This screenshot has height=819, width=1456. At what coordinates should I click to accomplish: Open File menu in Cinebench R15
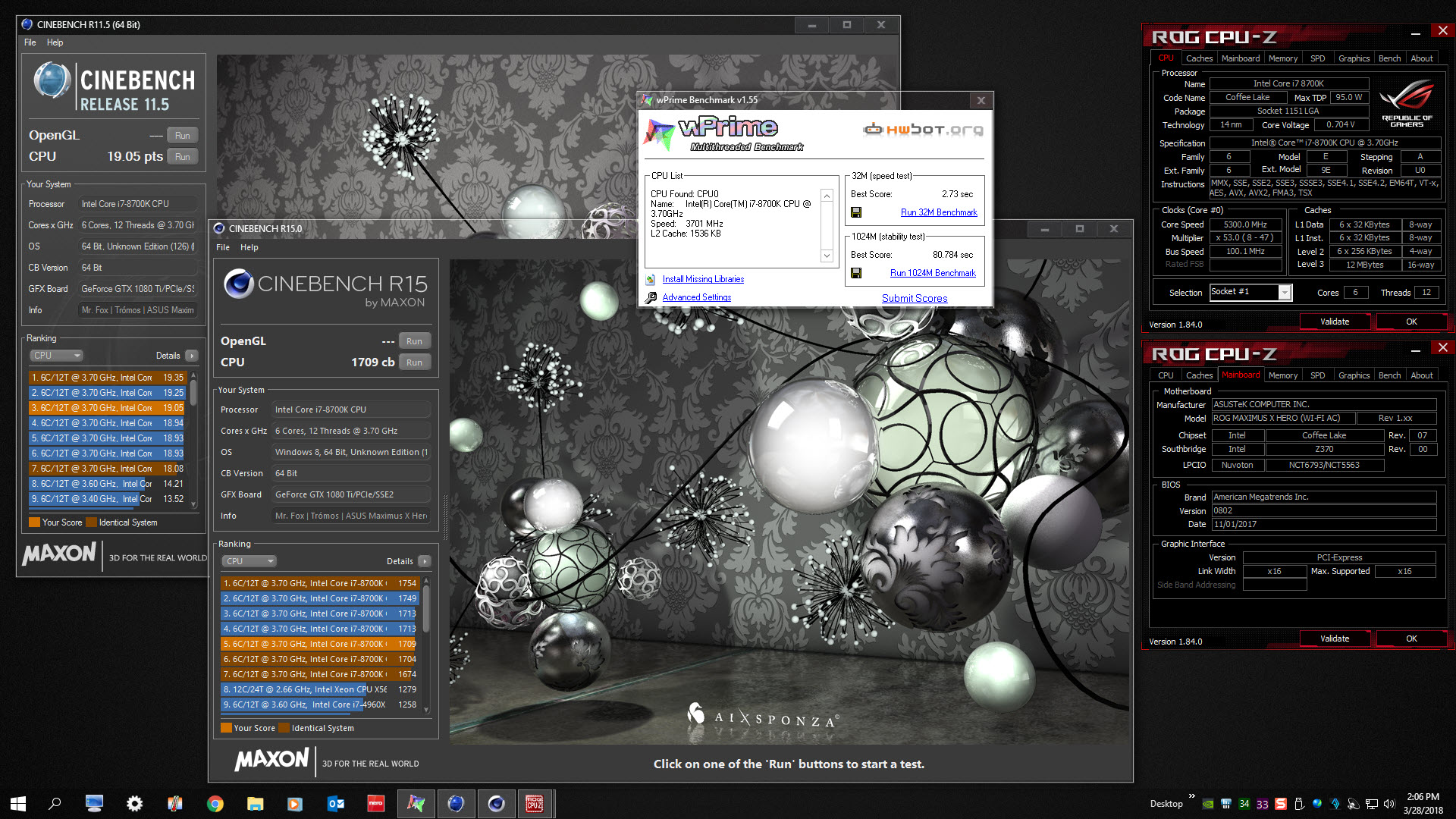point(222,247)
